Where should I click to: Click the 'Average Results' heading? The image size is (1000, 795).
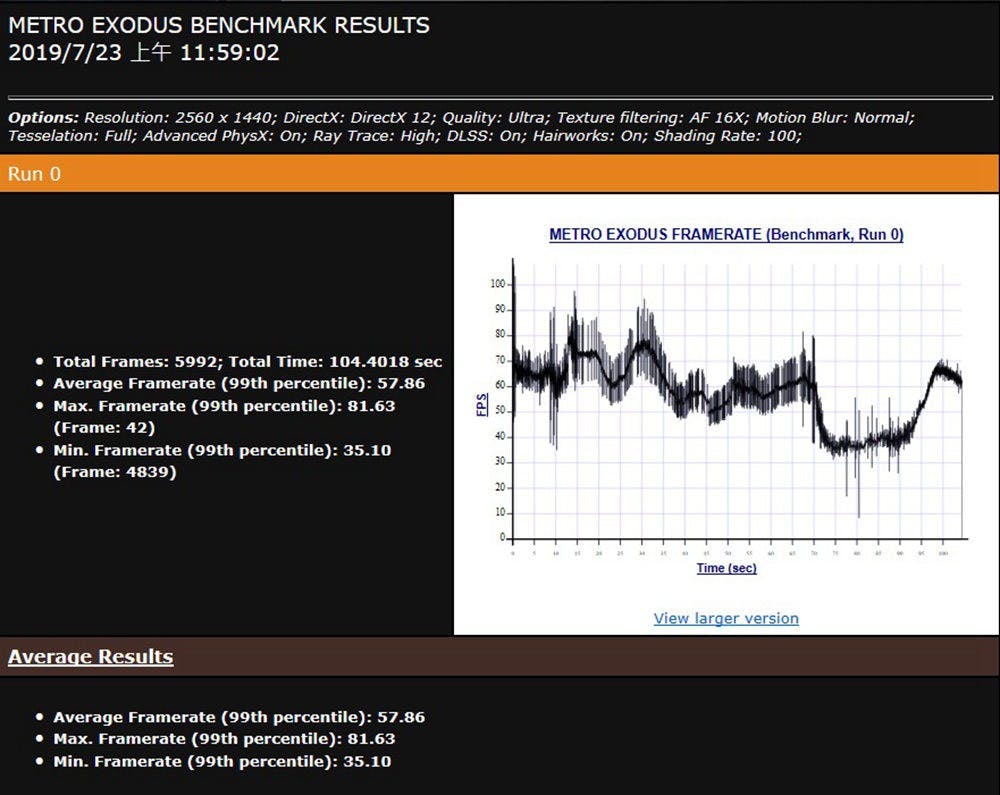(91, 656)
